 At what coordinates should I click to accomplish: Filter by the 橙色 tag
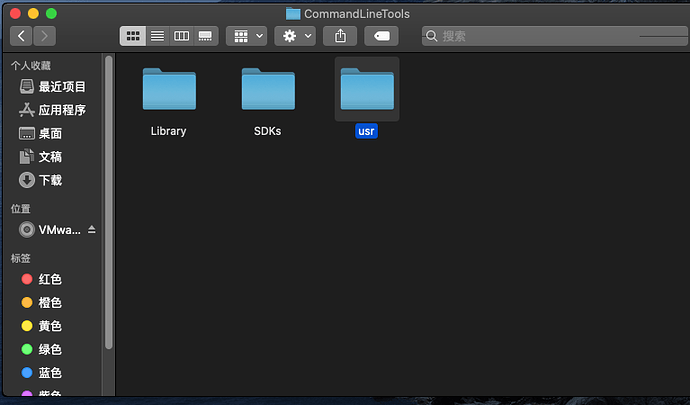[42, 302]
